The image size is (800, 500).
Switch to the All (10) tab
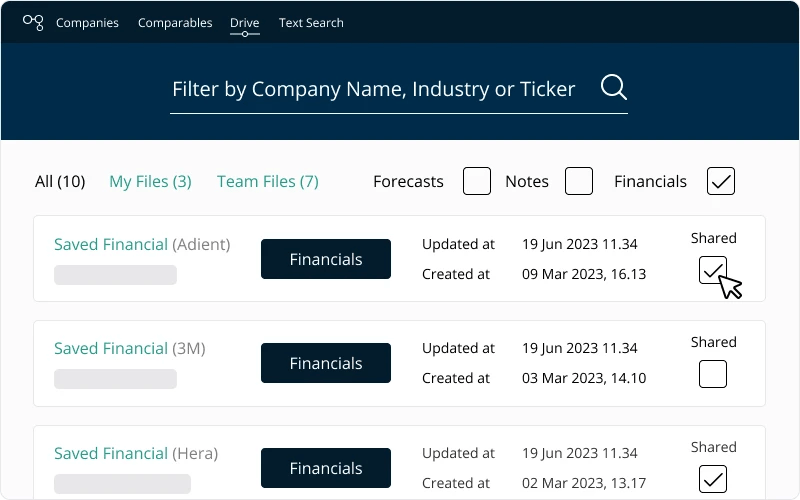pyautogui.click(x=60, y=182)
